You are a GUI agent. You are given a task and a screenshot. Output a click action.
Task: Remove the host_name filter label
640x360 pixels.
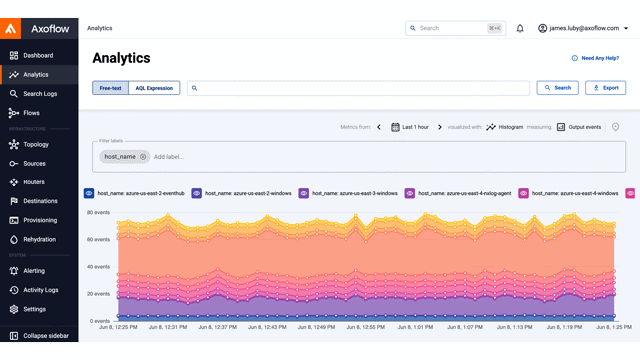click(143, 157)
